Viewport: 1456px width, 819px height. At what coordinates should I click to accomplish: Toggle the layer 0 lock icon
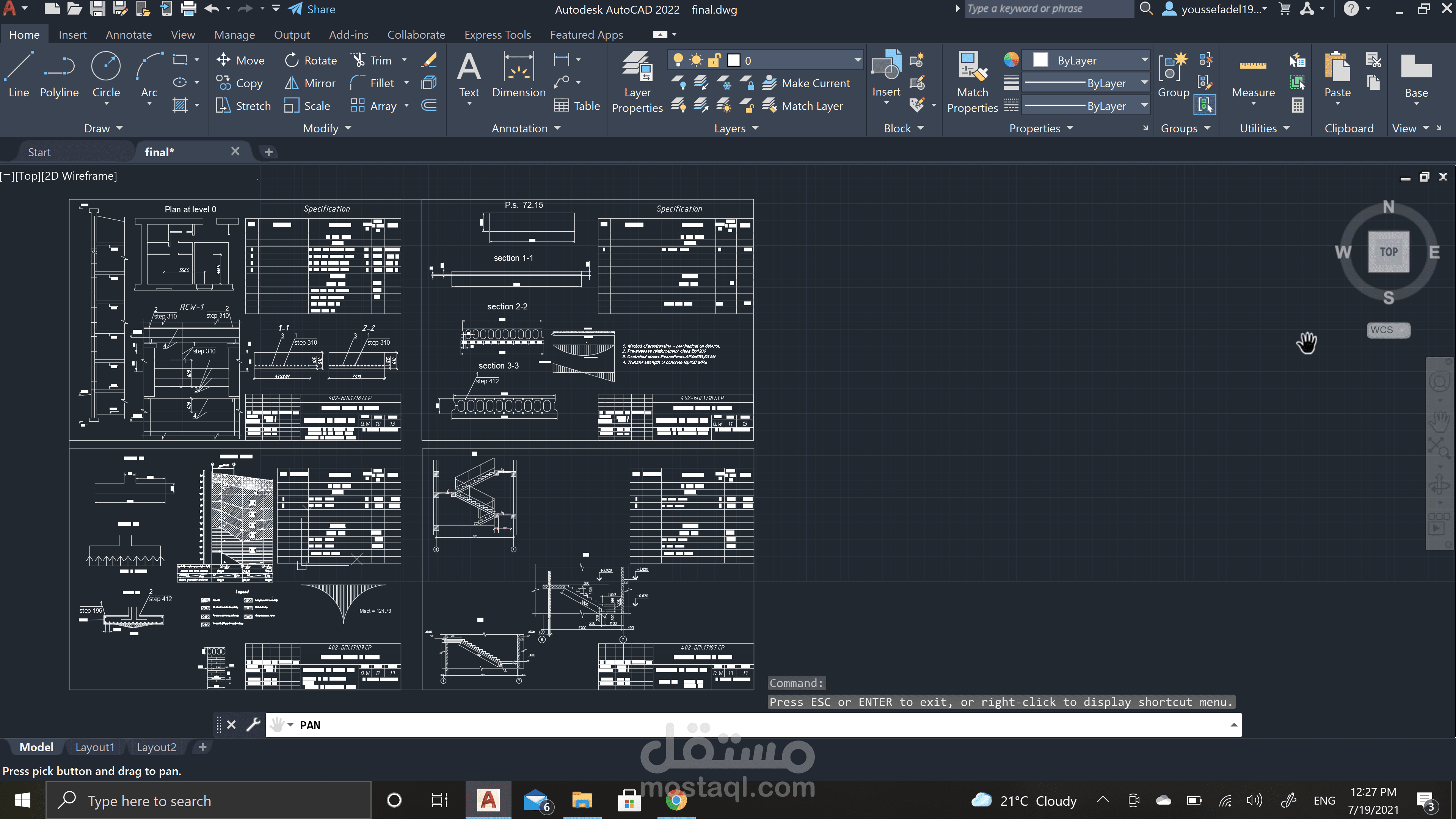(x=714, y=60)
